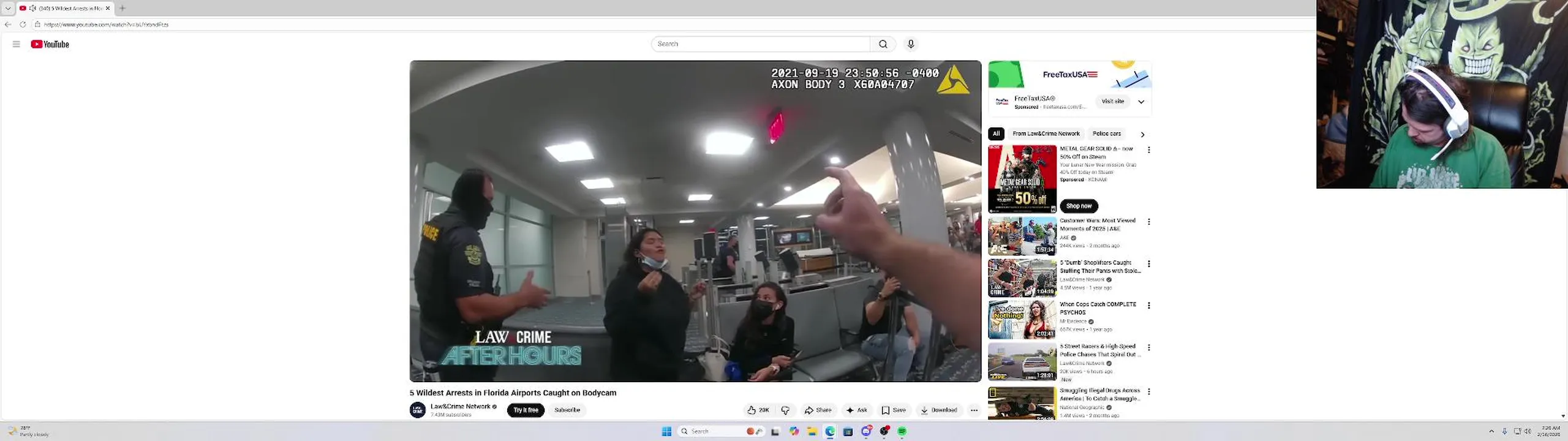
Task: Click the taskbar Search box
Action: click(x=722, y=431)
